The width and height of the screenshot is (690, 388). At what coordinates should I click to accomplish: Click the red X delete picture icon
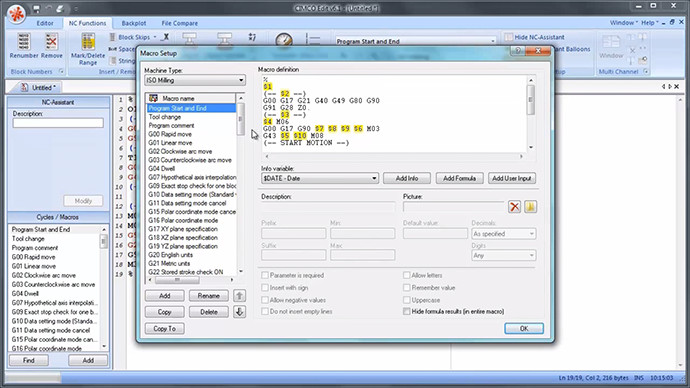pos(514,206)
